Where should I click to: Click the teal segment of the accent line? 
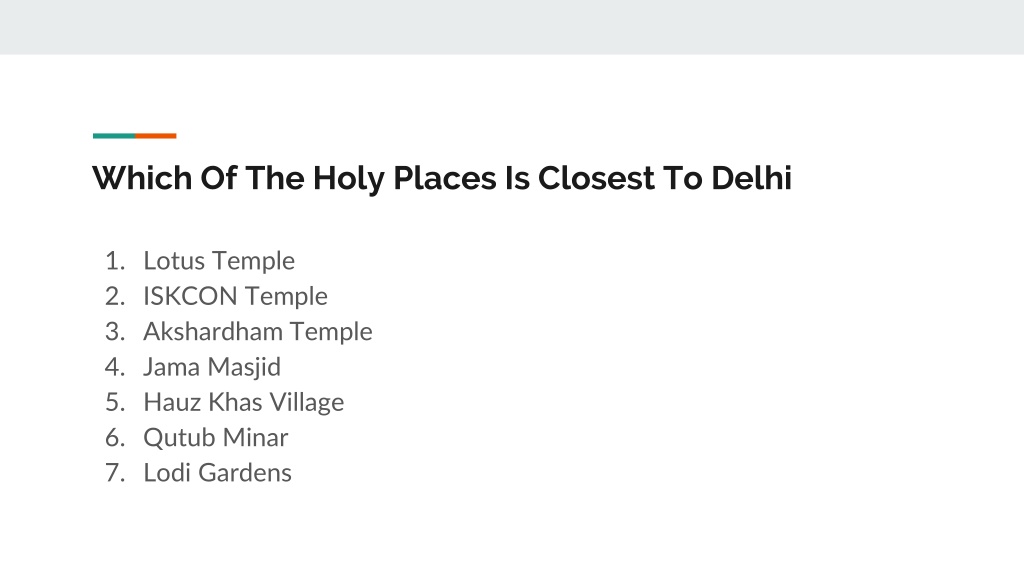point(114,136)
